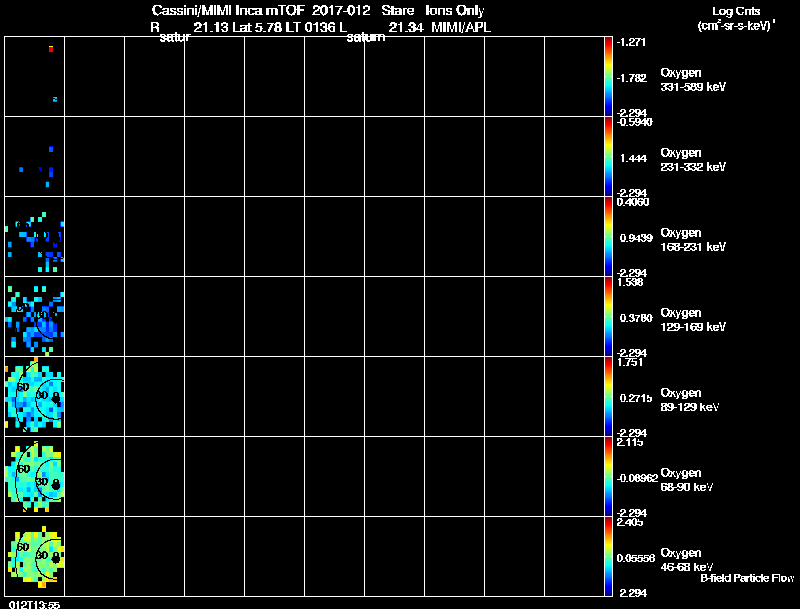Select the Oxygen 129-169 keV image panel
Image resolution: width=800 pixels, height=609 pixels.
(x=35, y=317)
